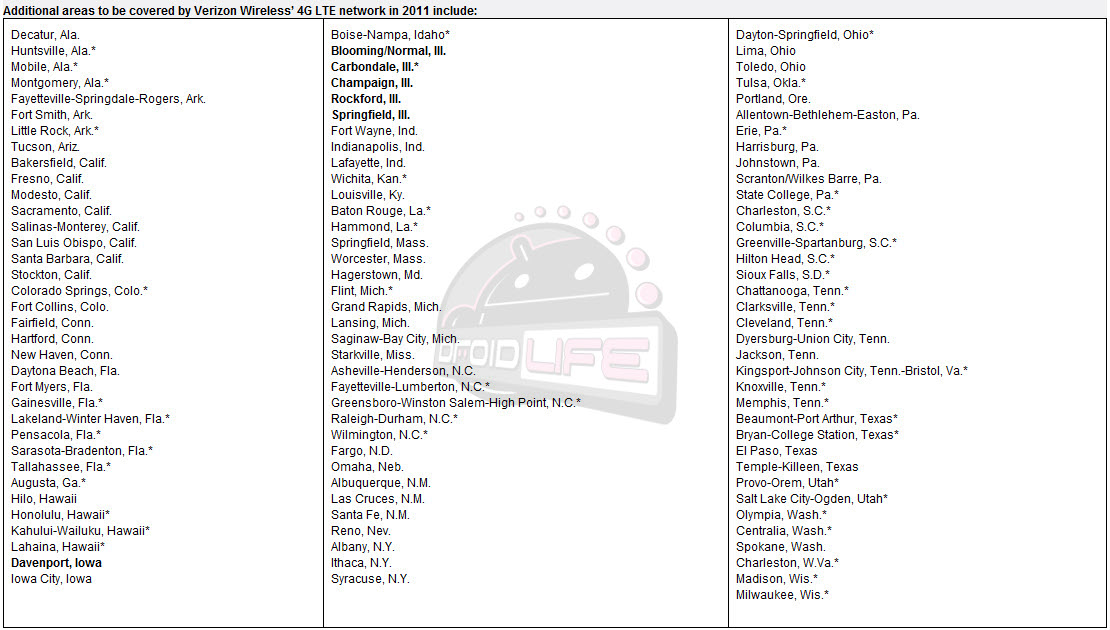This screenshot has height=630, width=1110.
Task: Click 'Beaumont-Port Arthur, Texas*' entry
Action: tap(817, 419)
